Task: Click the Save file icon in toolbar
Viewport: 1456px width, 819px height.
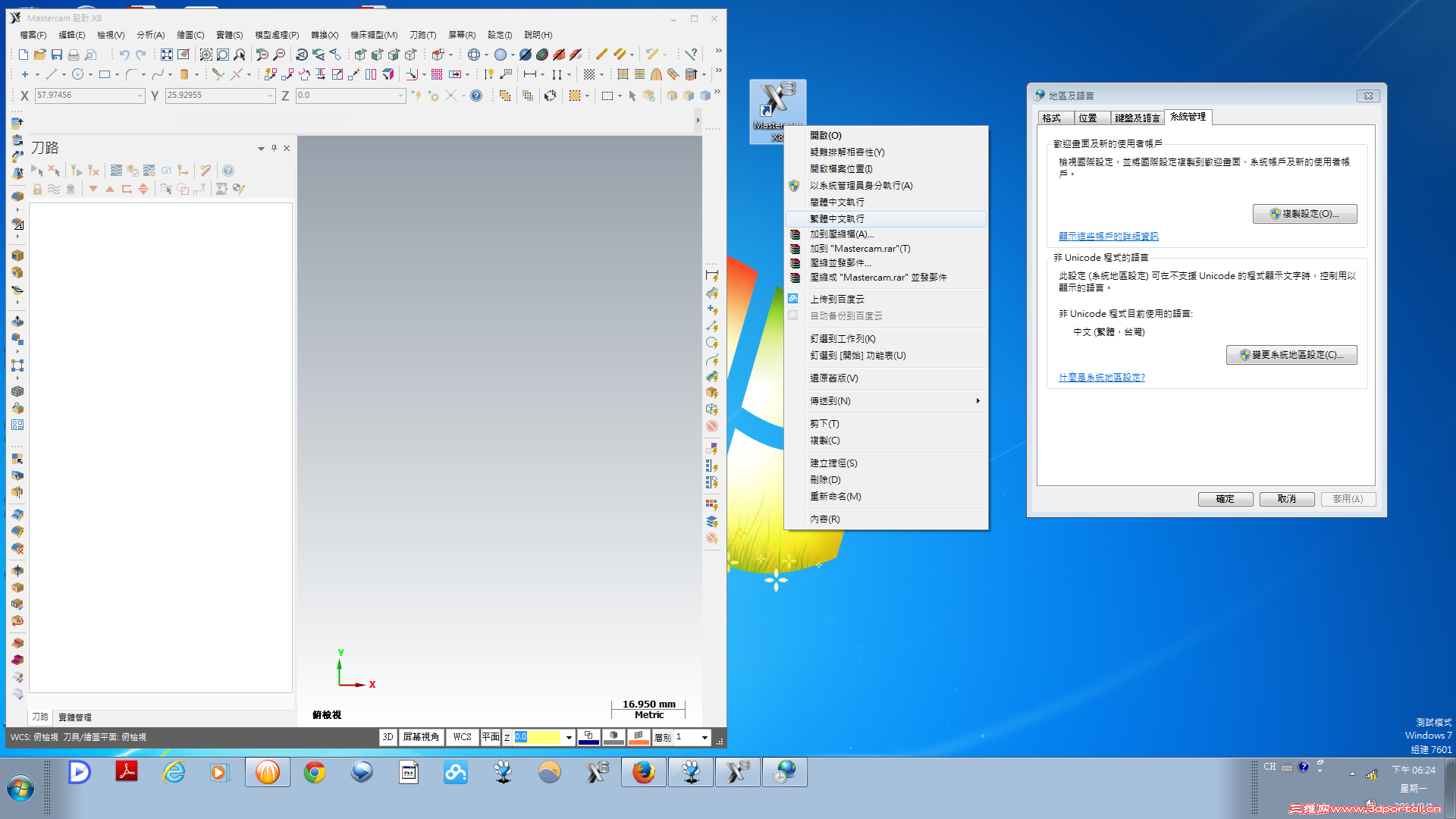Action: (x=57, y=55)
